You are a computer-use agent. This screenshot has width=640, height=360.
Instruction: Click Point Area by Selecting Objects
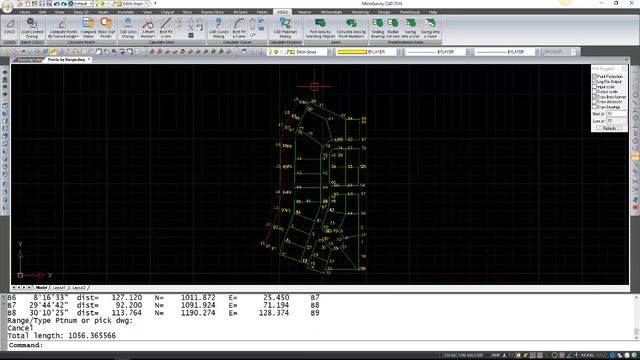click(320, 27)
